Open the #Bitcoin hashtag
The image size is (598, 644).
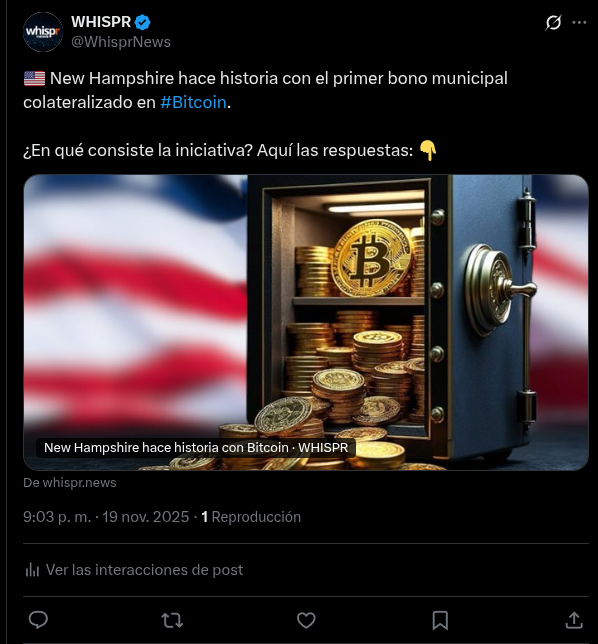(193, 102)
